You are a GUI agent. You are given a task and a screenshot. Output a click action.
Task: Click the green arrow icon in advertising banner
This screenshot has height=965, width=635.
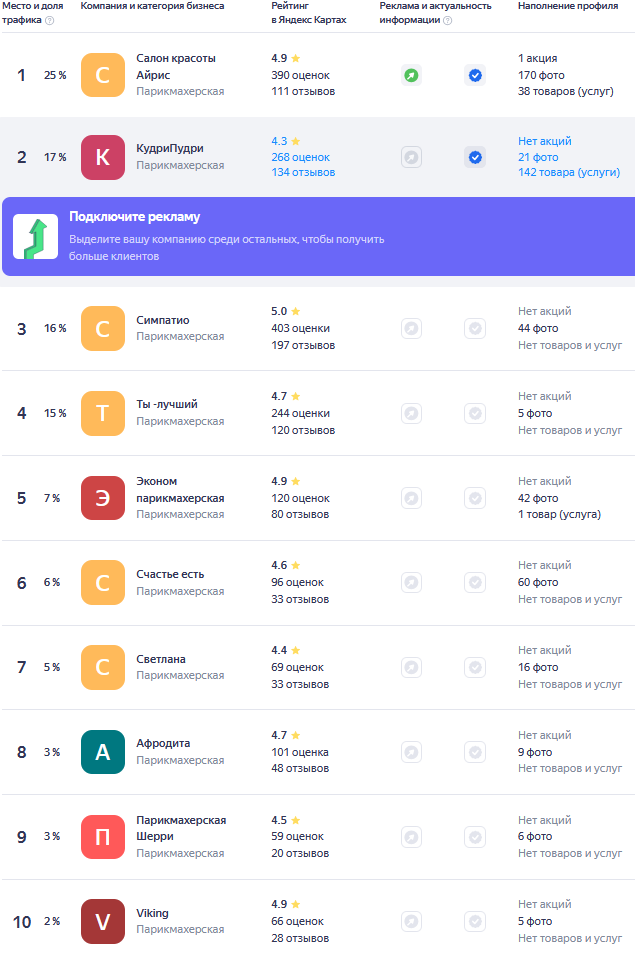coord(35,237)
